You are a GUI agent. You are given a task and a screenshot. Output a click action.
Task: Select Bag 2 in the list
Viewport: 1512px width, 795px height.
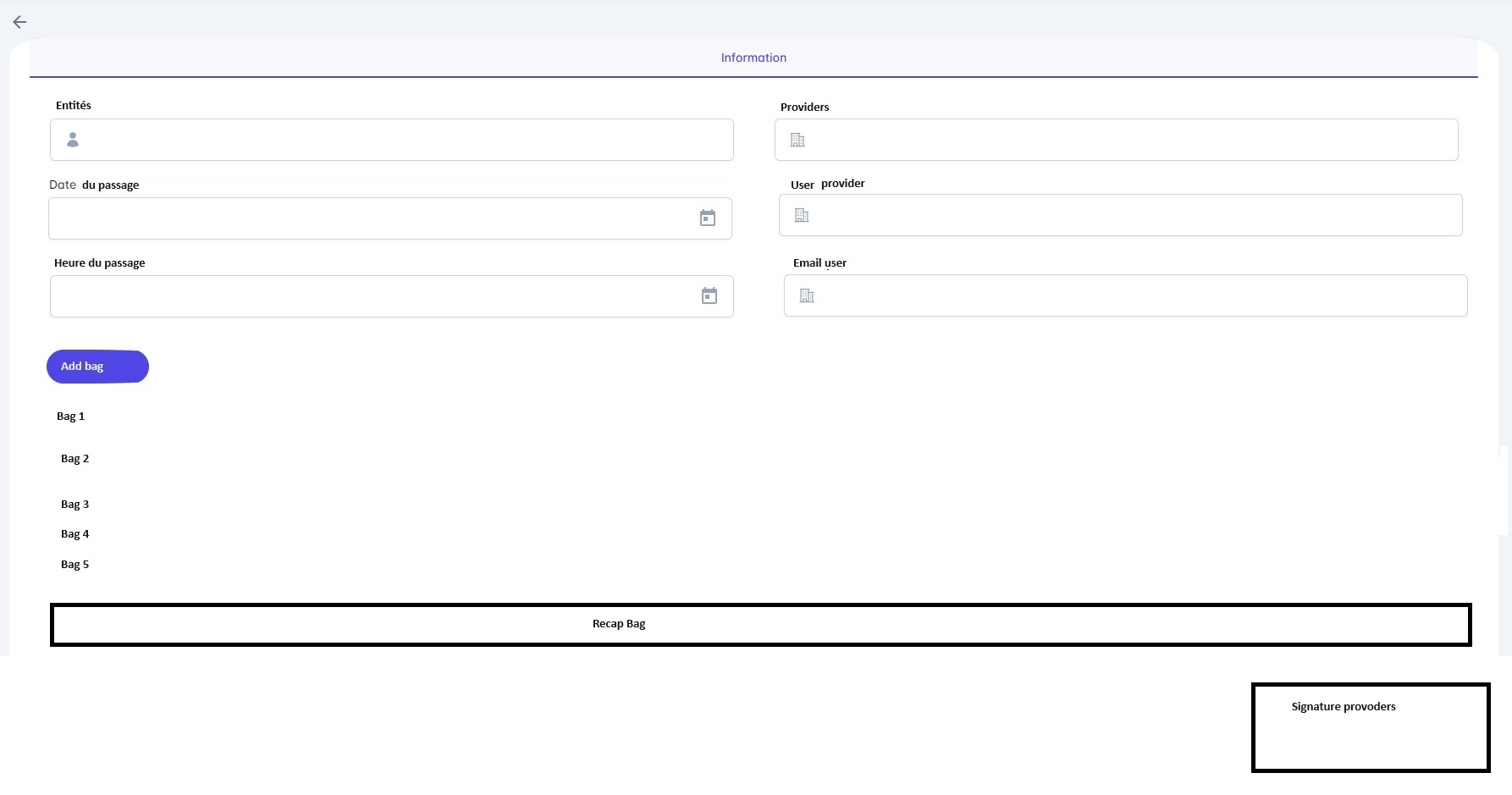(74, 458)
